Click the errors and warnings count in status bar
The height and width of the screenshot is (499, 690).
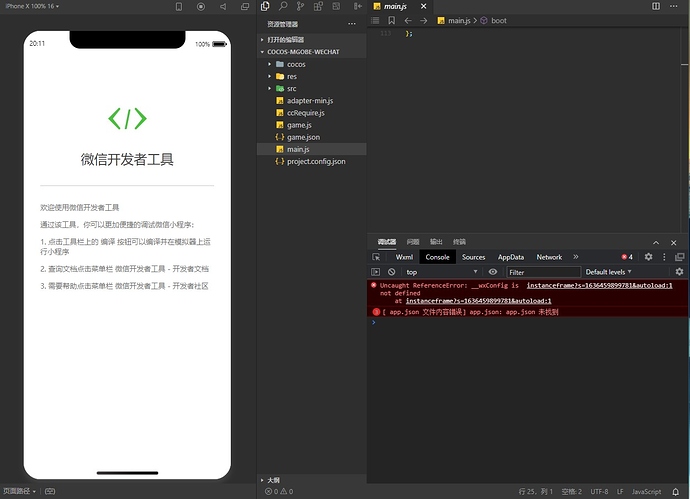click(279, 492)
